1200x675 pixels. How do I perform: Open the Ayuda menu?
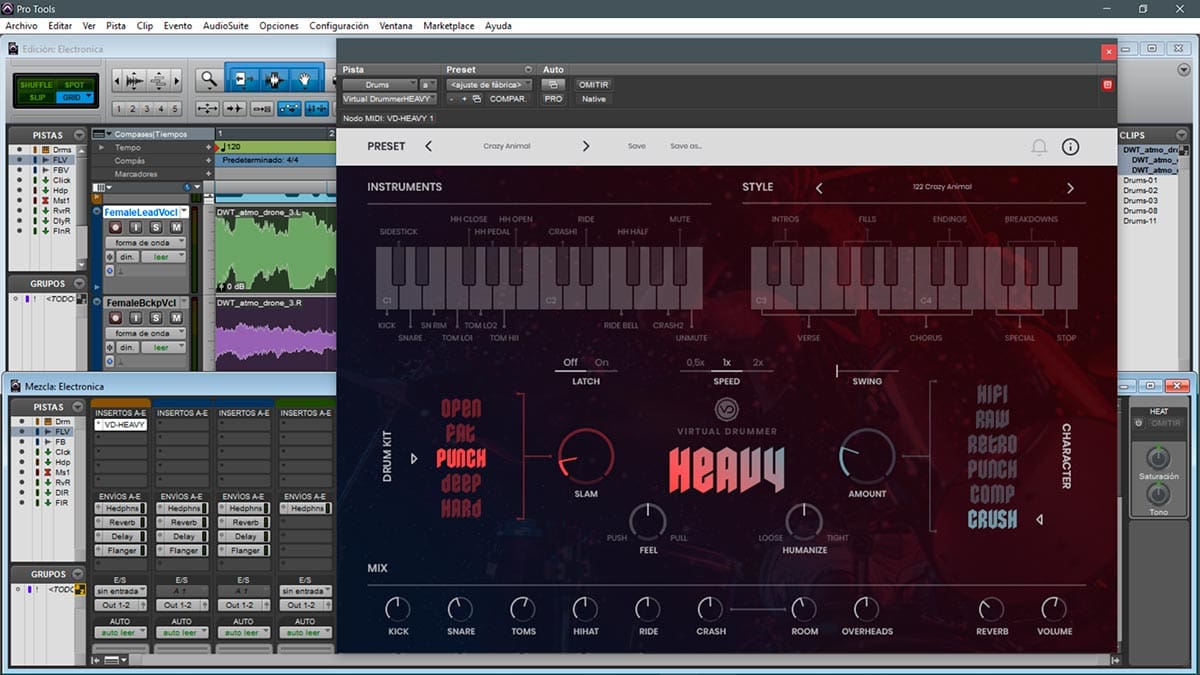click(499, 25)
